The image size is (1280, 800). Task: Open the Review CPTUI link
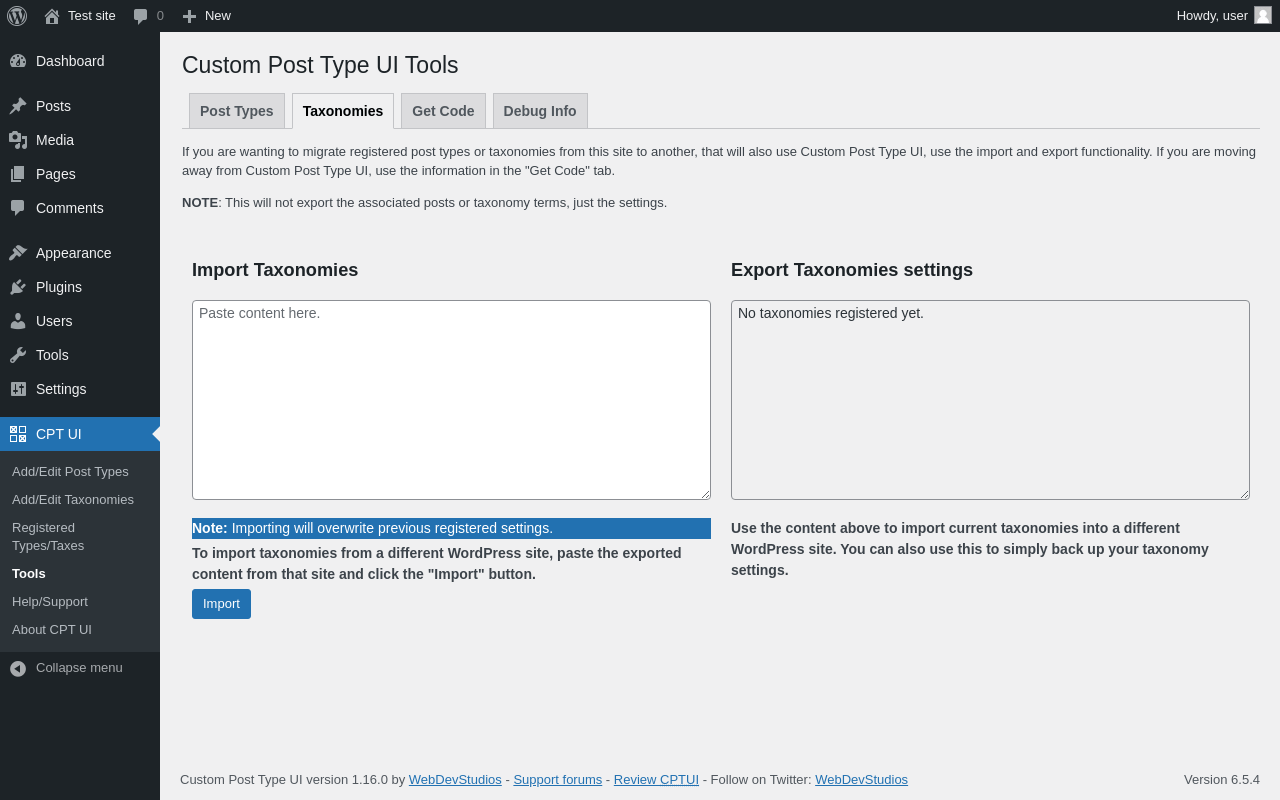click(656, 780)
